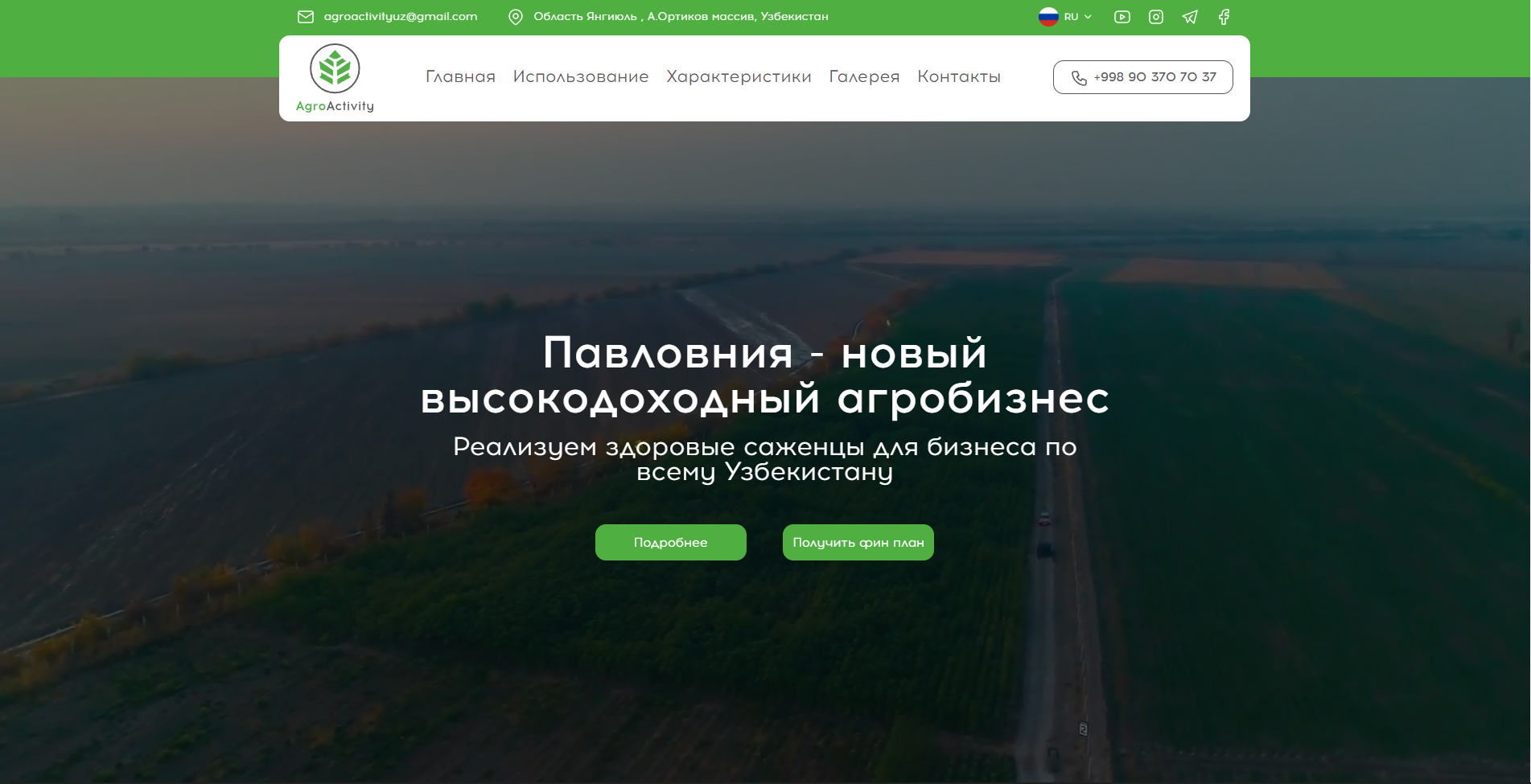Click the AgroActivity logo
Screen dimensions: 1531x784
(335, 78)
